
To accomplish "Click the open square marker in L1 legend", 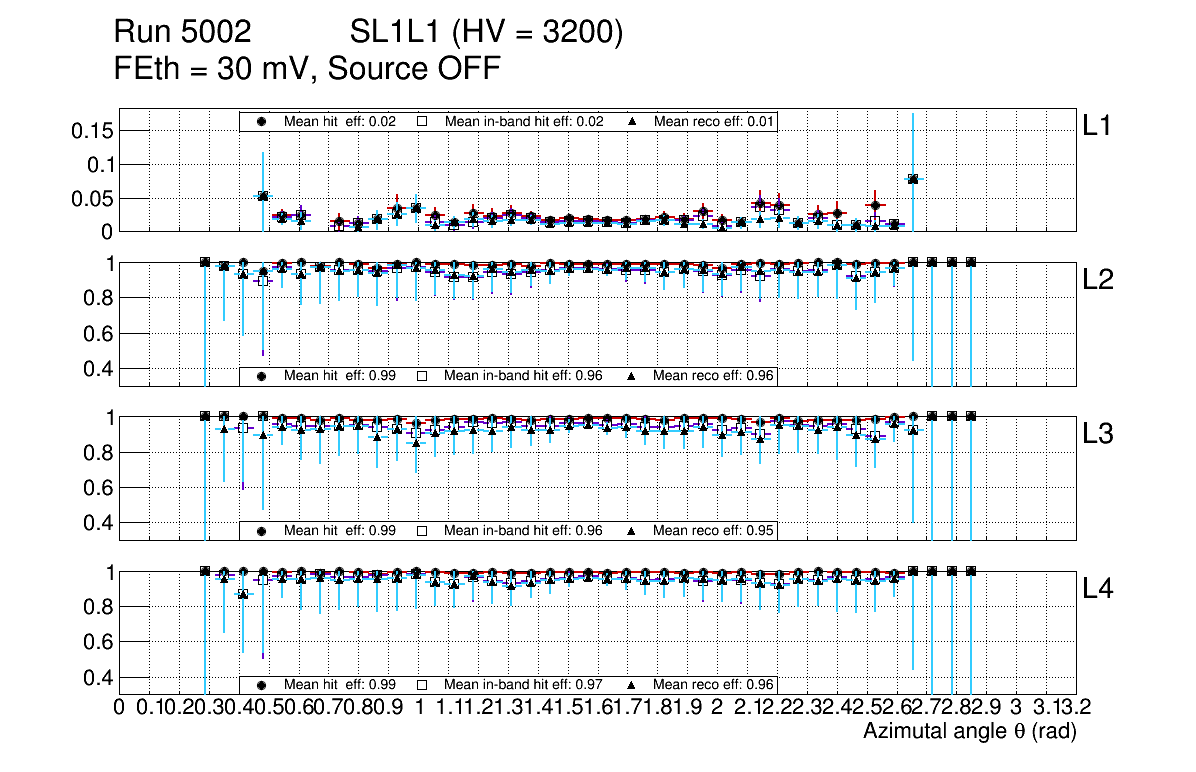I will pos(422,121).
